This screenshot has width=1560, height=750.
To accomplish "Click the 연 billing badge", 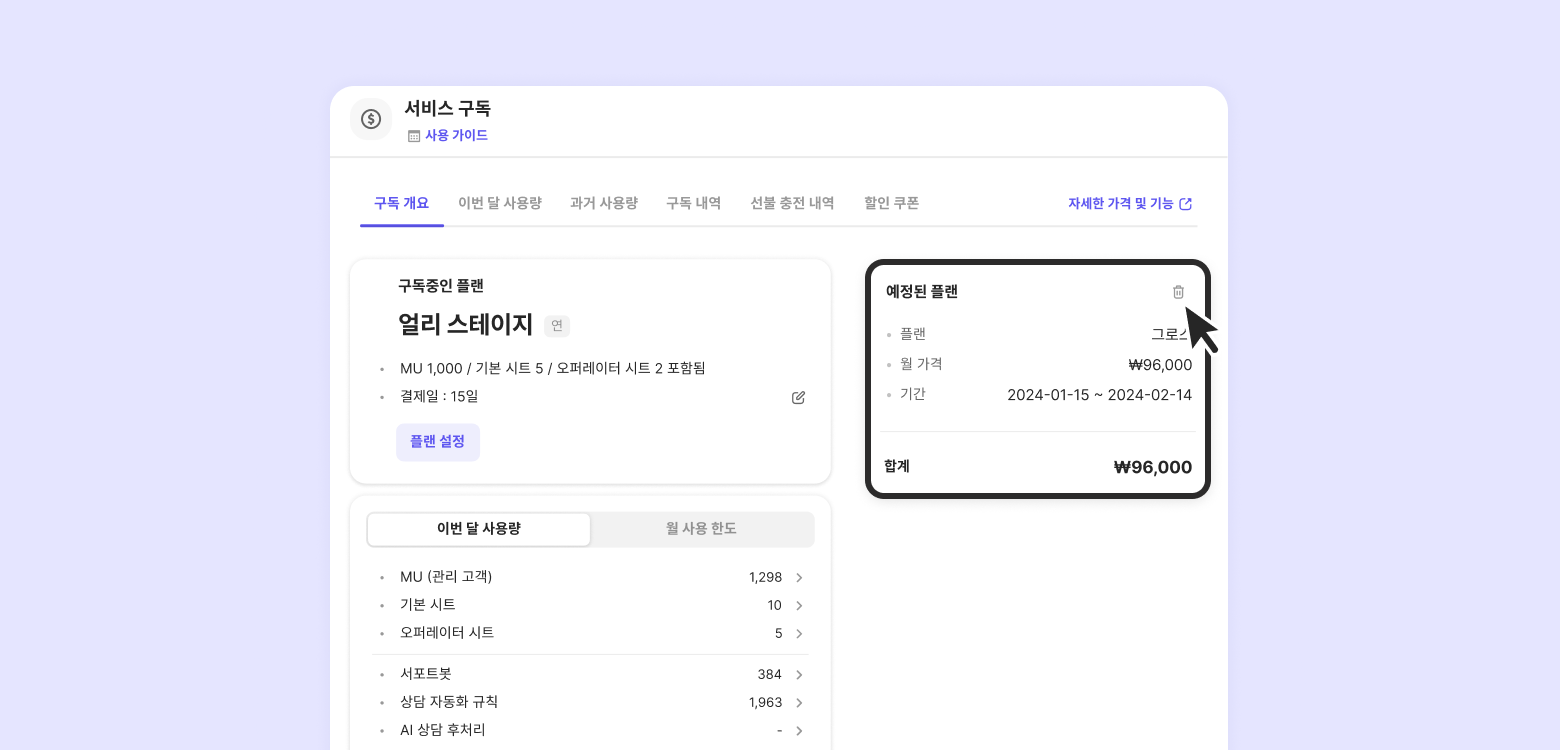I will [x=557, y=326].
